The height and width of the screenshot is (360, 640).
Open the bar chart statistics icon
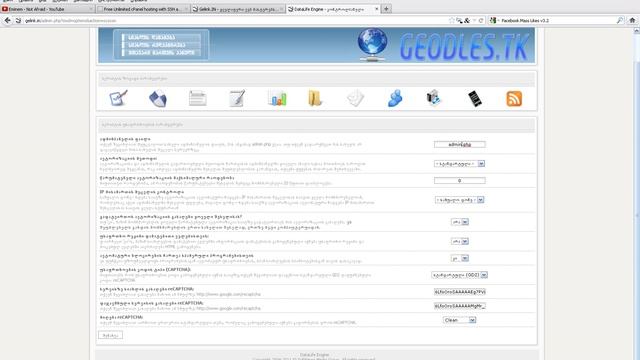[277, 98]
